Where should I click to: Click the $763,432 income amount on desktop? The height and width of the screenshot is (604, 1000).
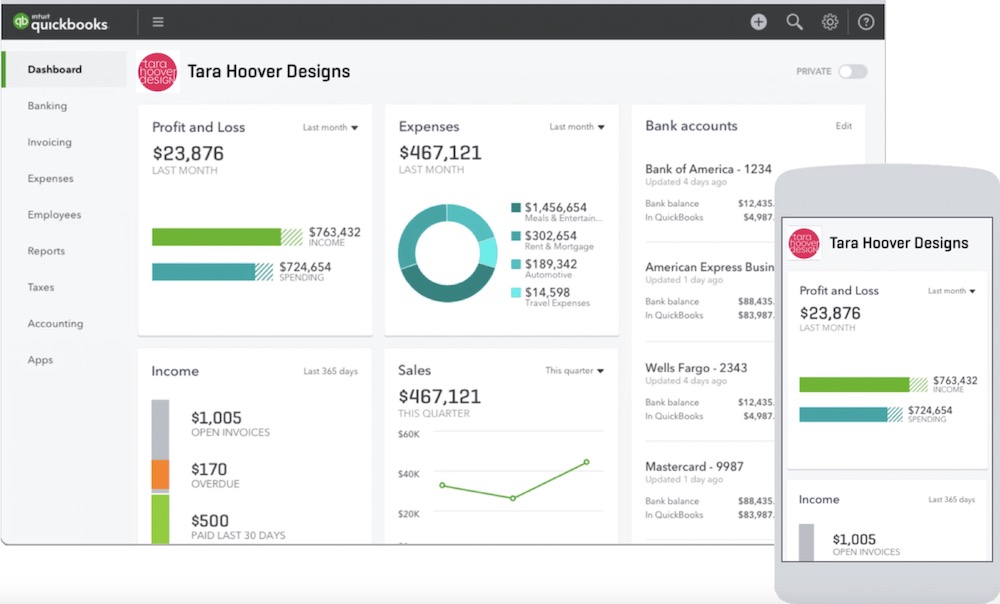335,232
